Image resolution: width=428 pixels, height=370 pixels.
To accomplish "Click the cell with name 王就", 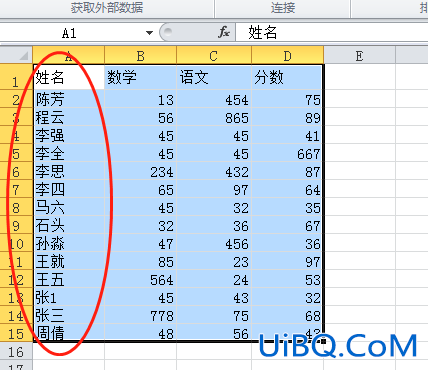I will point(69,261).
